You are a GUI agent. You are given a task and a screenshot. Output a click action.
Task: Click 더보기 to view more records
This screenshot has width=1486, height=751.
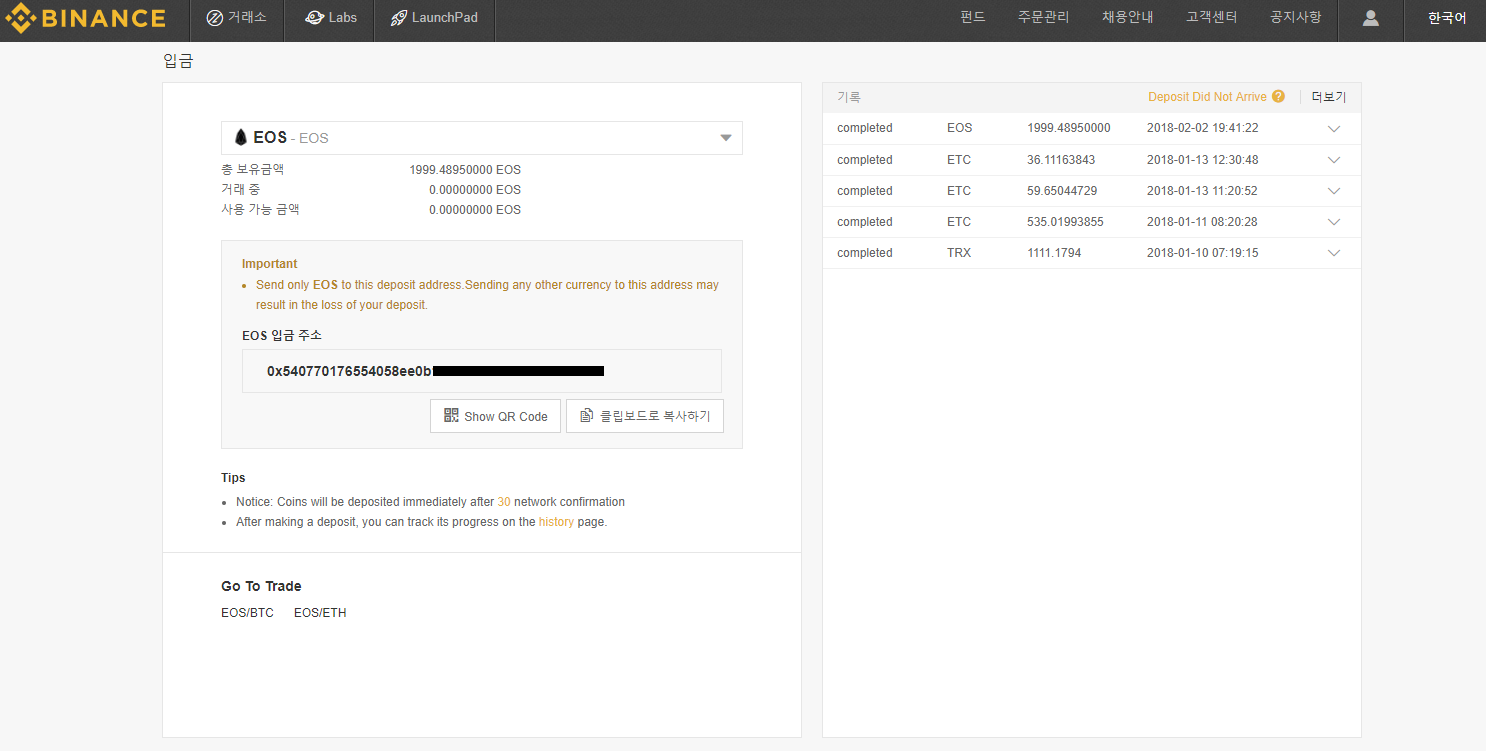coord(1329,97)
